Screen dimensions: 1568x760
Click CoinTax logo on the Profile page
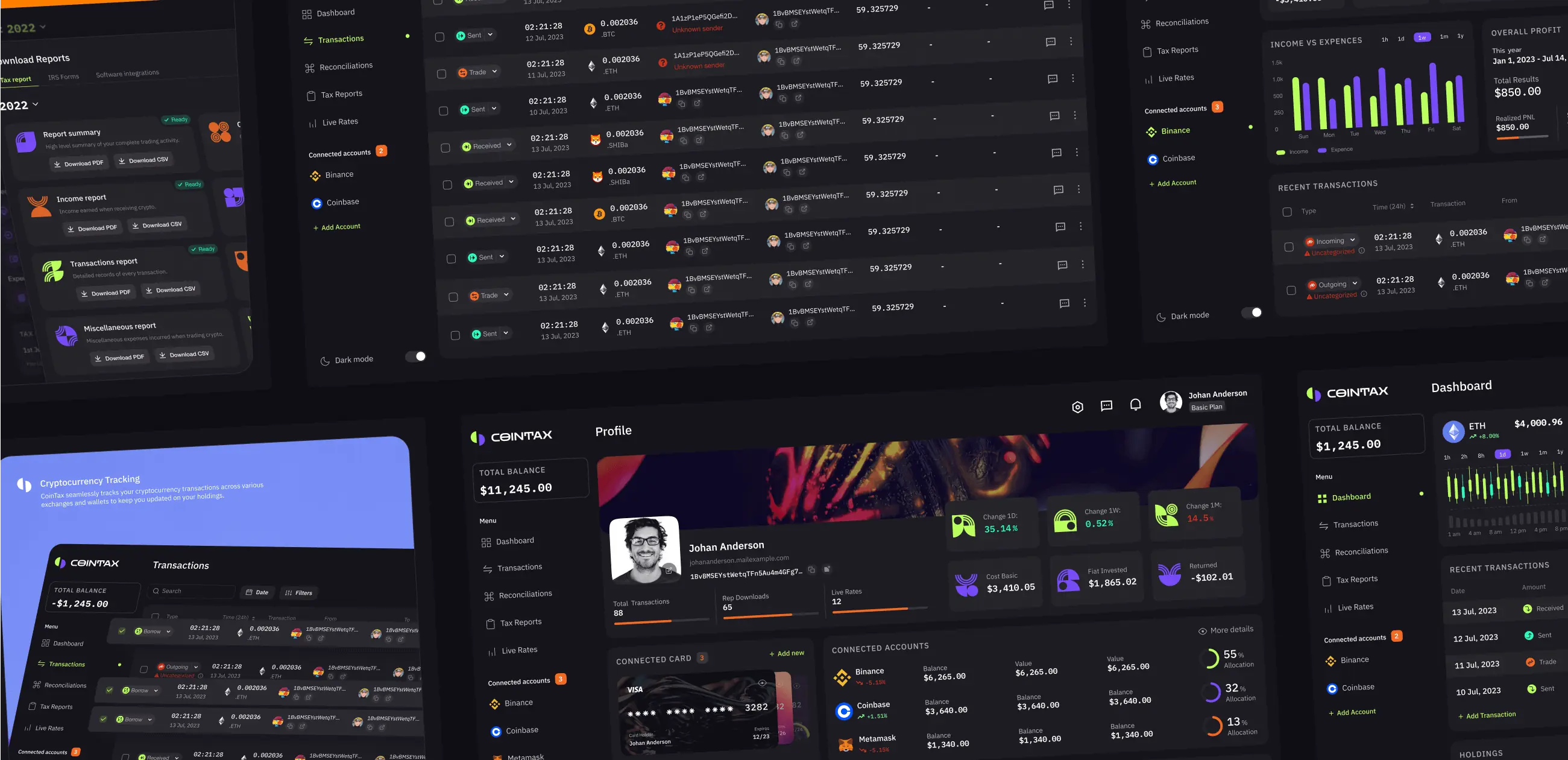tap(511, 436)
